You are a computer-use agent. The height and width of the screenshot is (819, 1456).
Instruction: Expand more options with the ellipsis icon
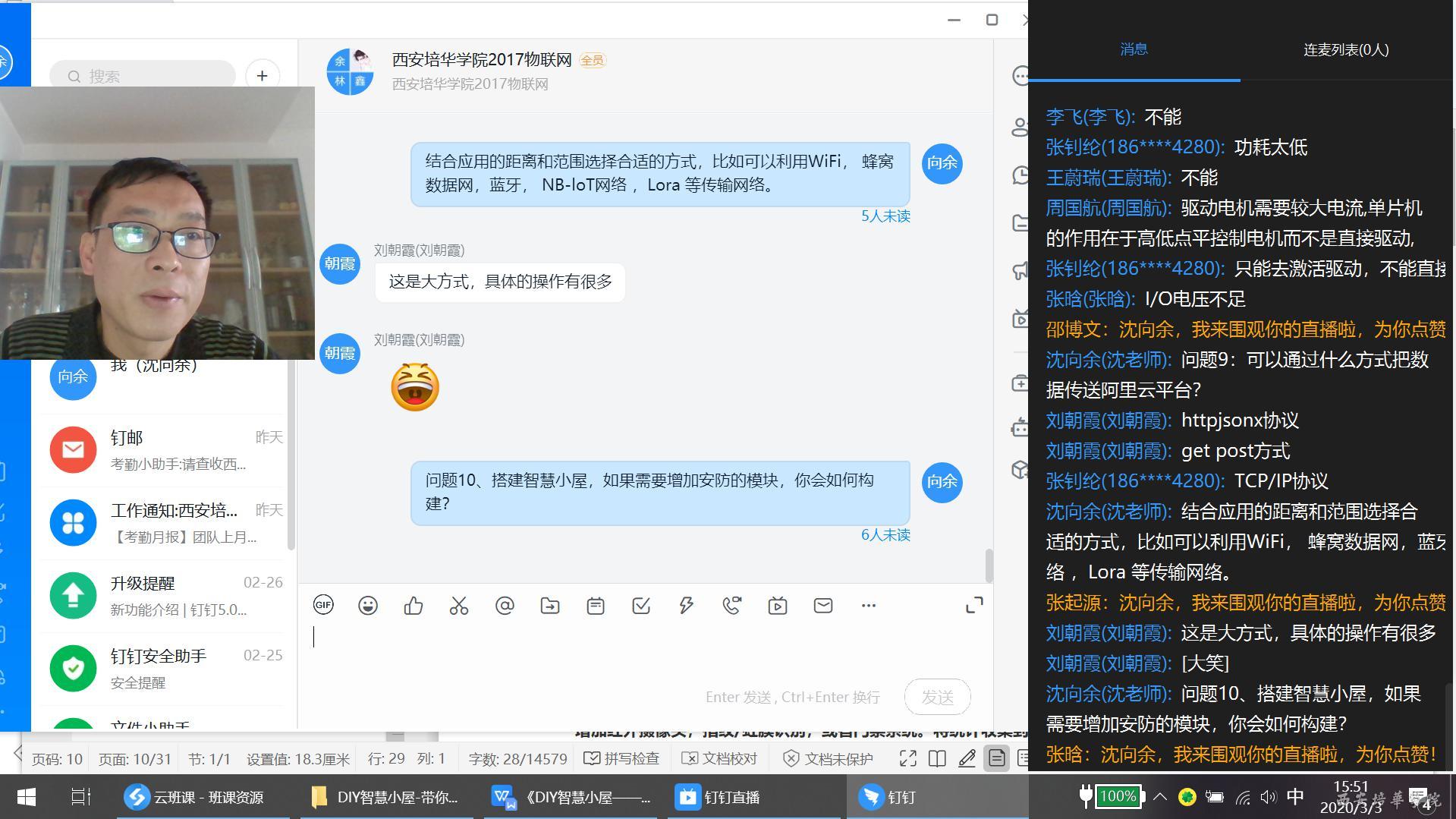(869, 605)
